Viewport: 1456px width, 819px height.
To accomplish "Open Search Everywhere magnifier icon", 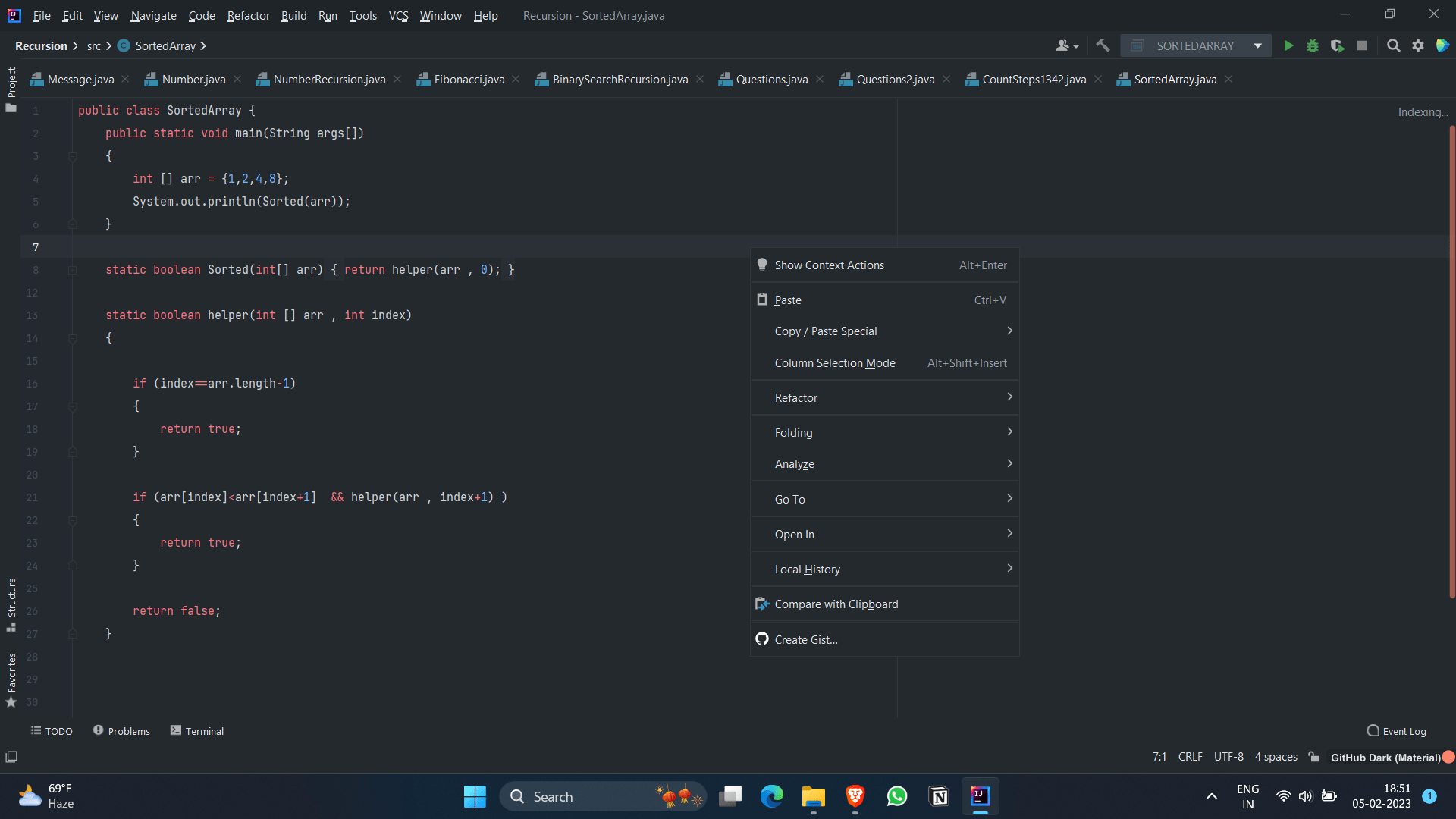I will tap(1393, 46).
